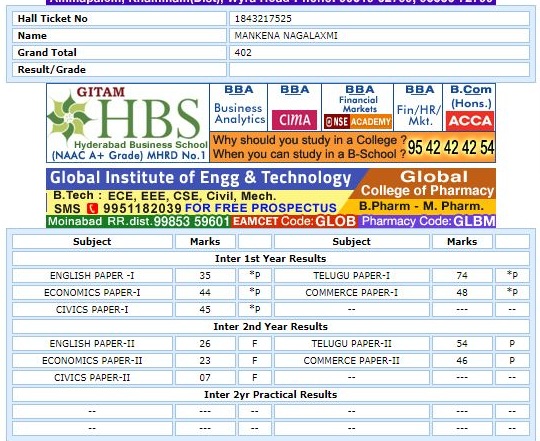Screen dimensions: 540x441
Task: Click the red ACCA logo
Action: pos(470,121)
